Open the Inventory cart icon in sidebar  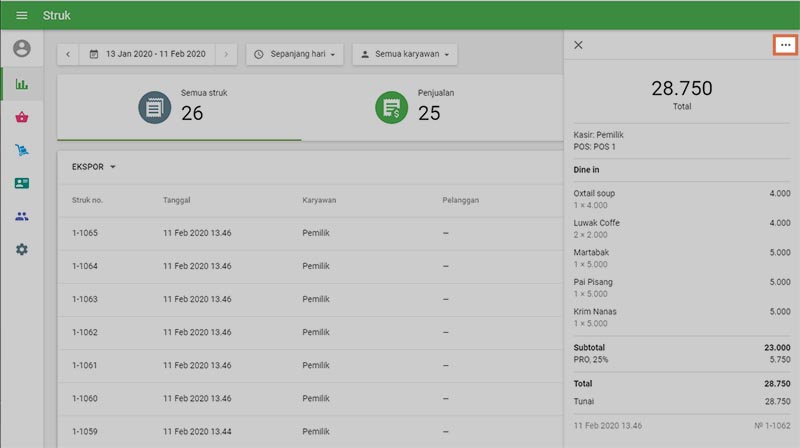click(x=21, y=150)
